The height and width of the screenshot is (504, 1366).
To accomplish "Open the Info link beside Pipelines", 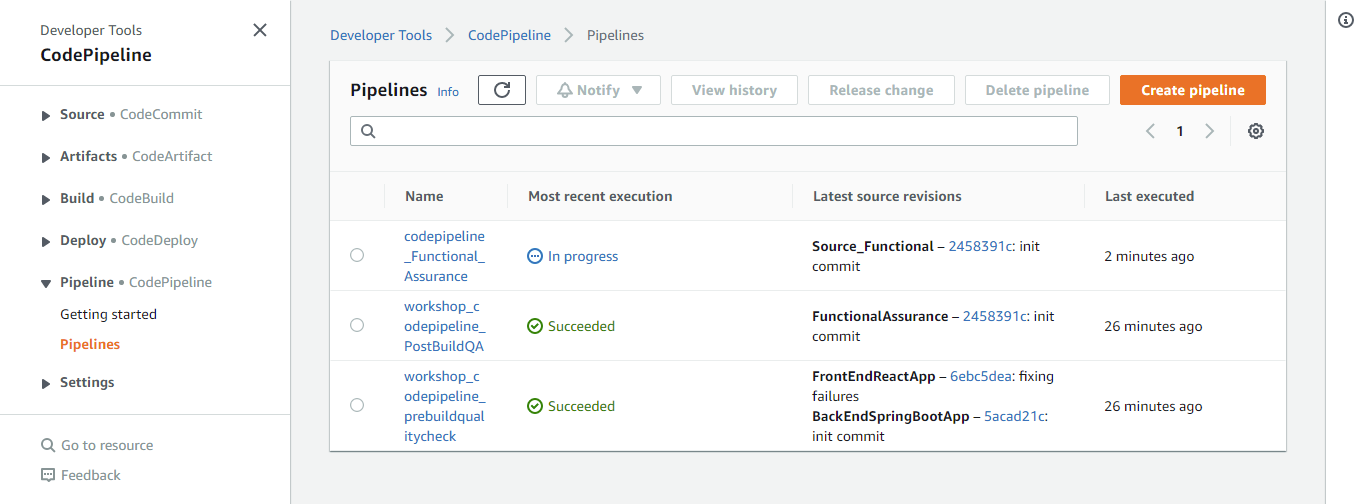I will tap(448, 92).
